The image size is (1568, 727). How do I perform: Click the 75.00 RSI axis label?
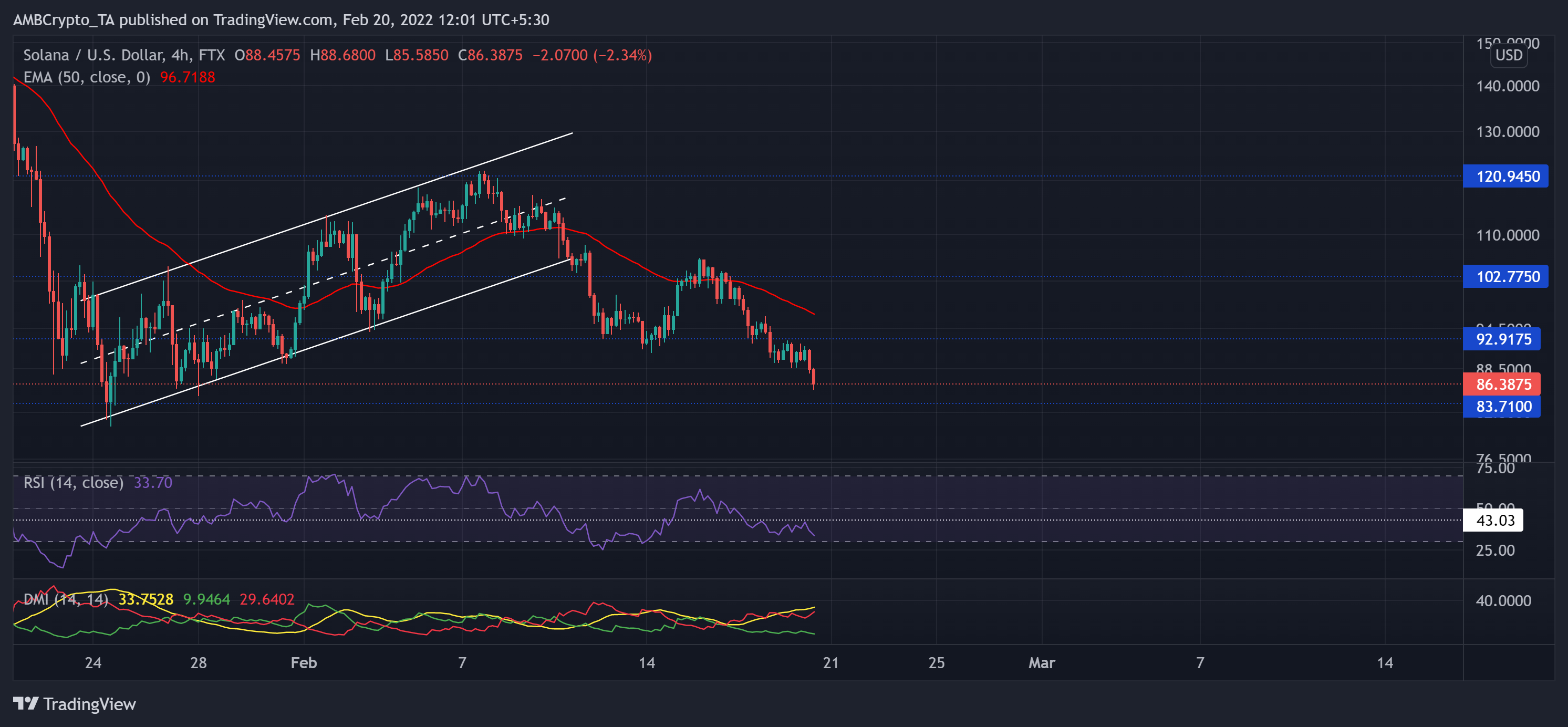tap(1495, 468)
